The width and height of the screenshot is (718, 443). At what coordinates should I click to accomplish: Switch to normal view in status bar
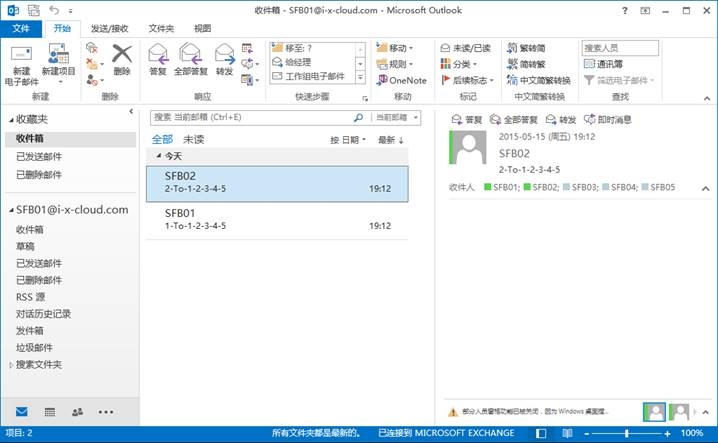[541, 433]
